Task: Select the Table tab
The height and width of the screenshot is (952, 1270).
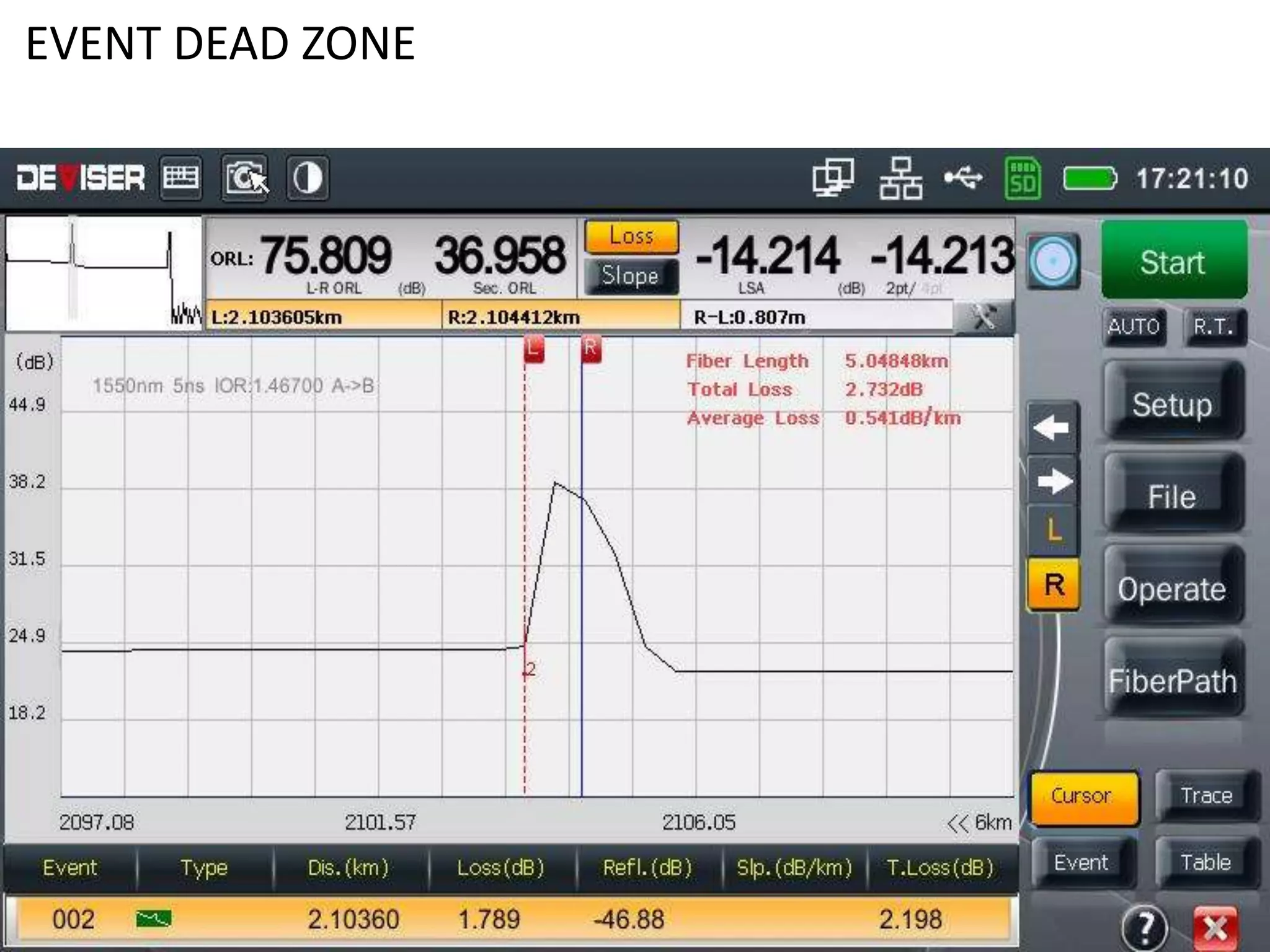Action: (x=1206, y=863)
